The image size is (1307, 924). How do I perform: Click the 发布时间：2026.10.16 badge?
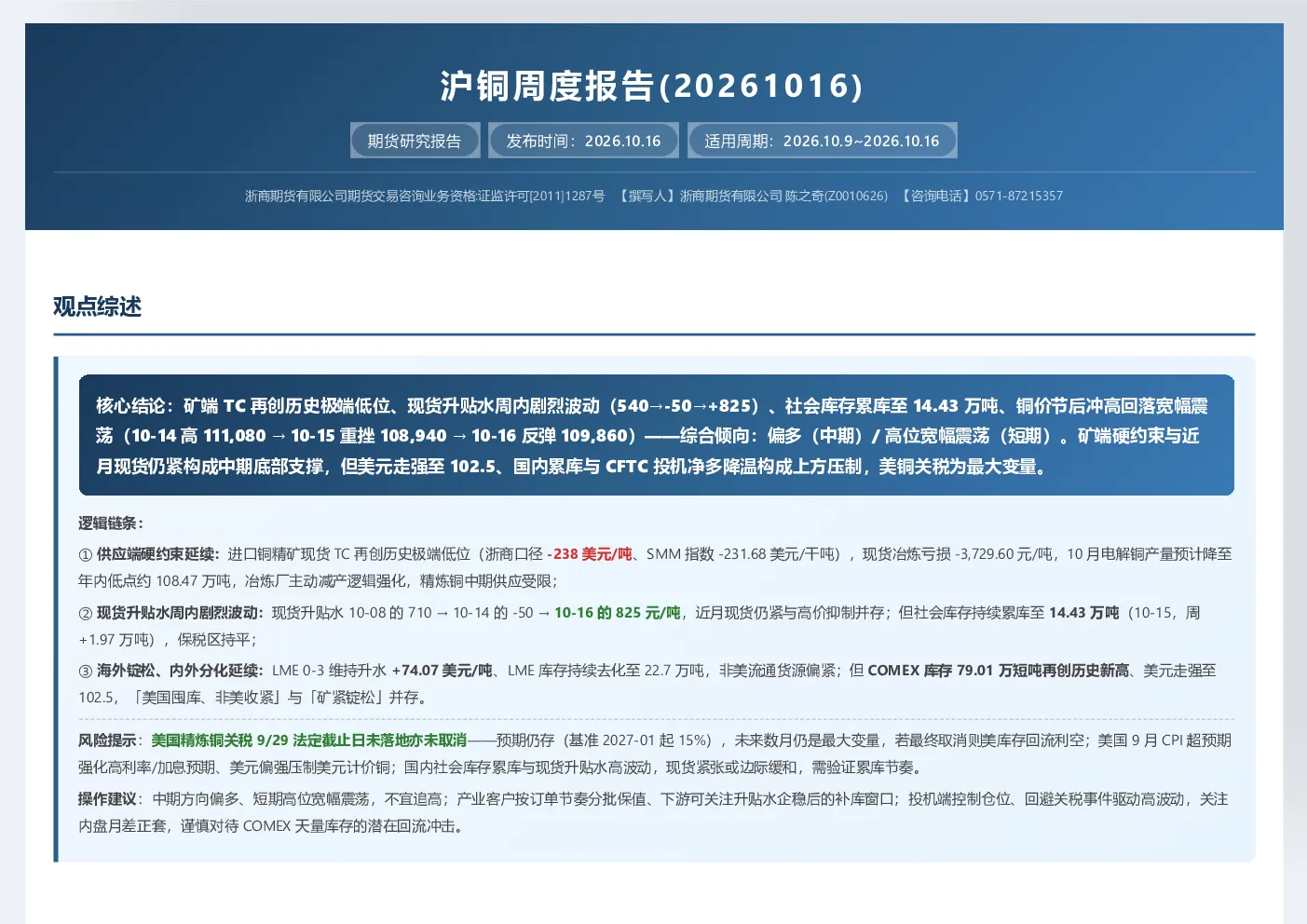pyautogui.click(x=583, y=141)
